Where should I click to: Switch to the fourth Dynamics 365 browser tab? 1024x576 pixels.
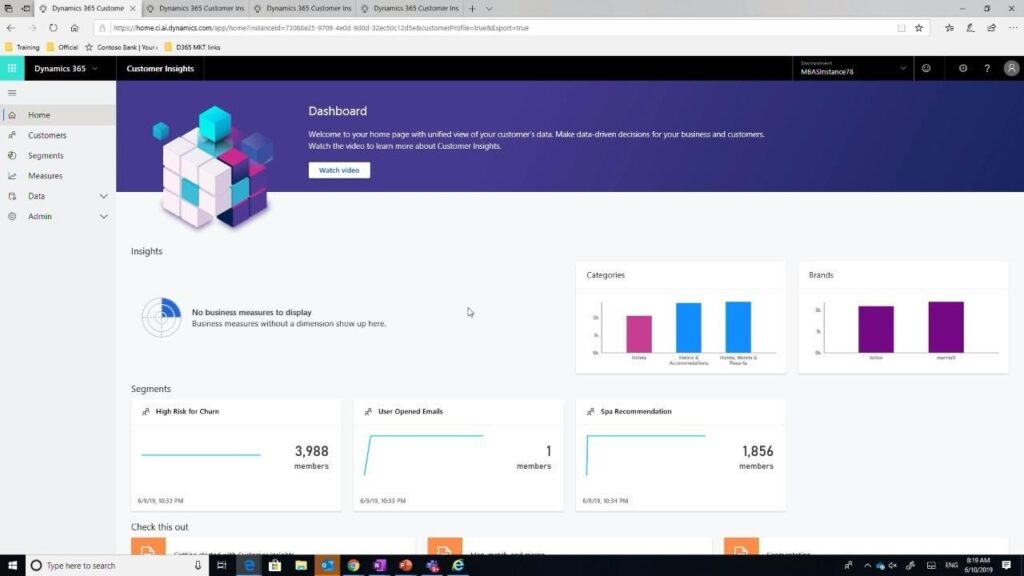[410, 8]
